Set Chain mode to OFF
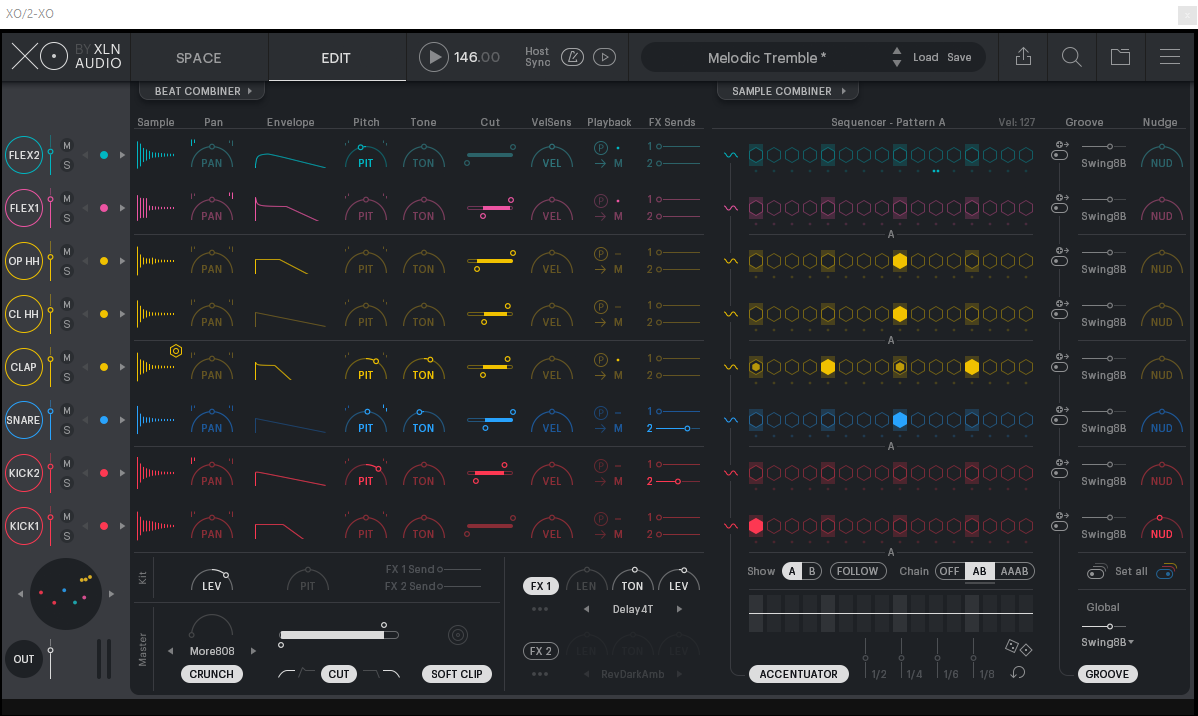Screen dimensions: 1198x716 (x=949, y=571)
